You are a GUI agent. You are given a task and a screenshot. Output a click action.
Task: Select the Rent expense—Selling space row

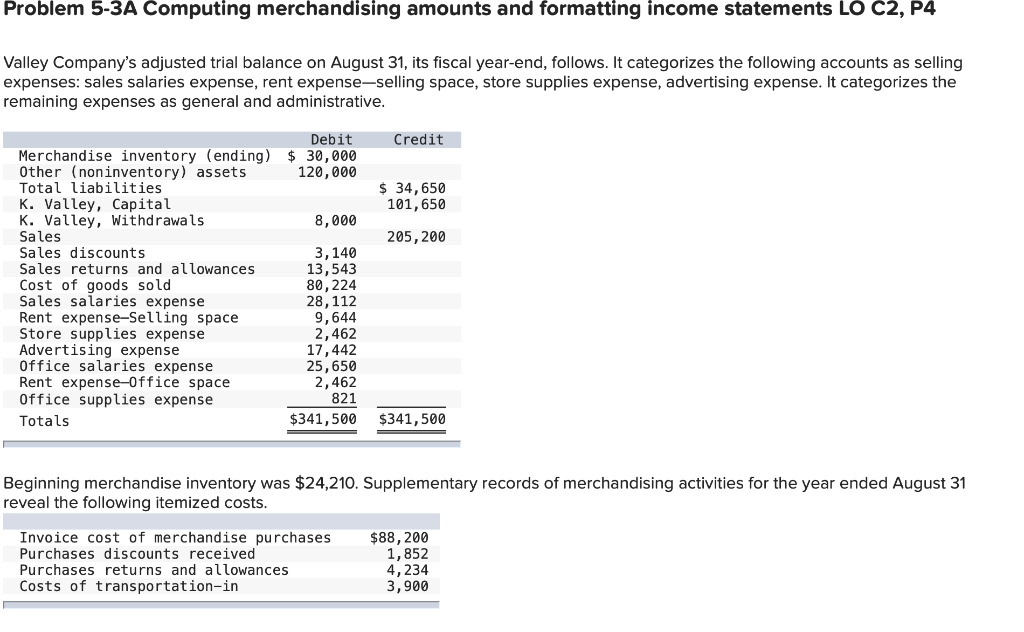click(120, 318)
